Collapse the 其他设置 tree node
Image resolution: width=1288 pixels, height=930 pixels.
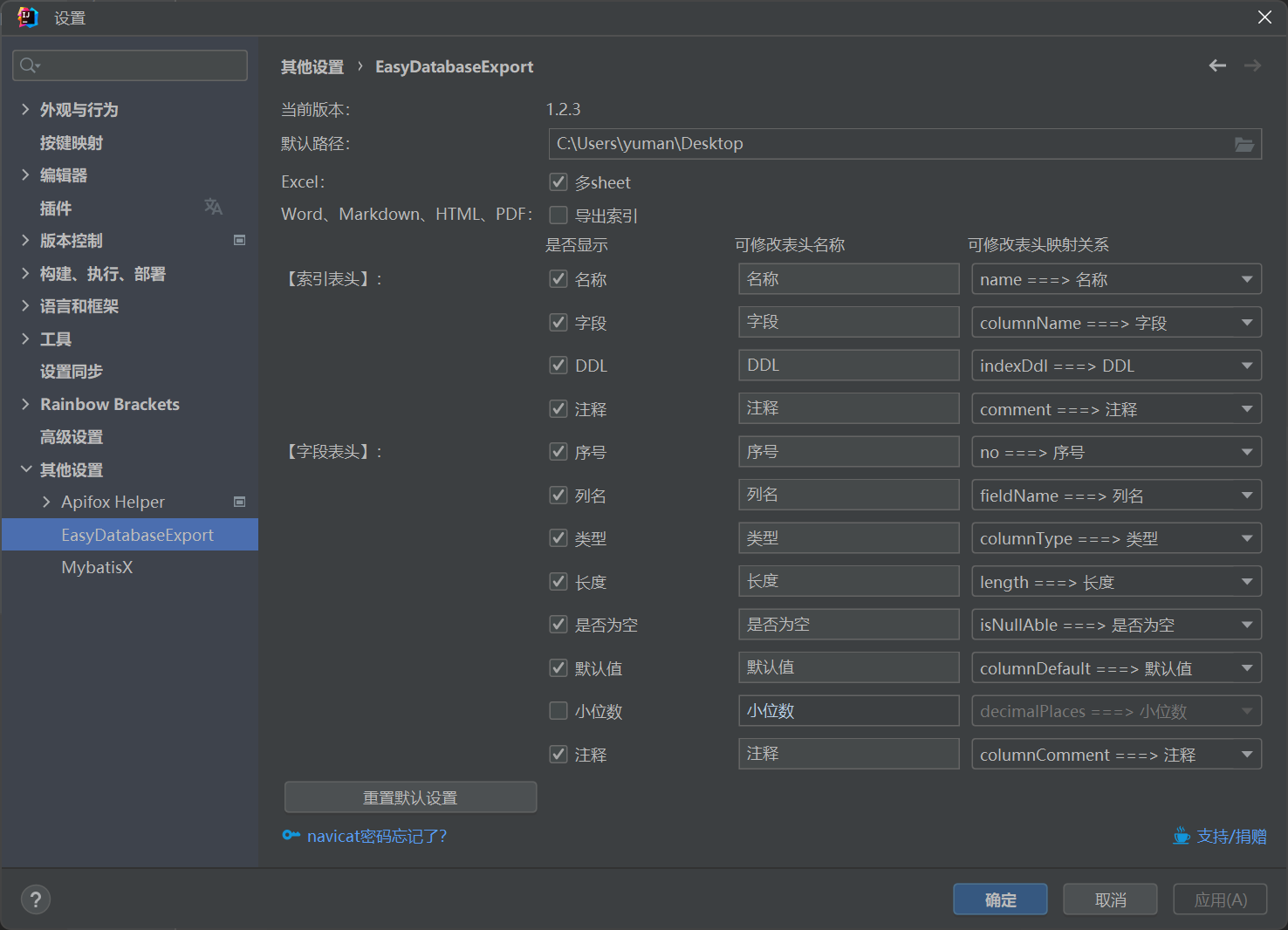[x=25, y=469]
